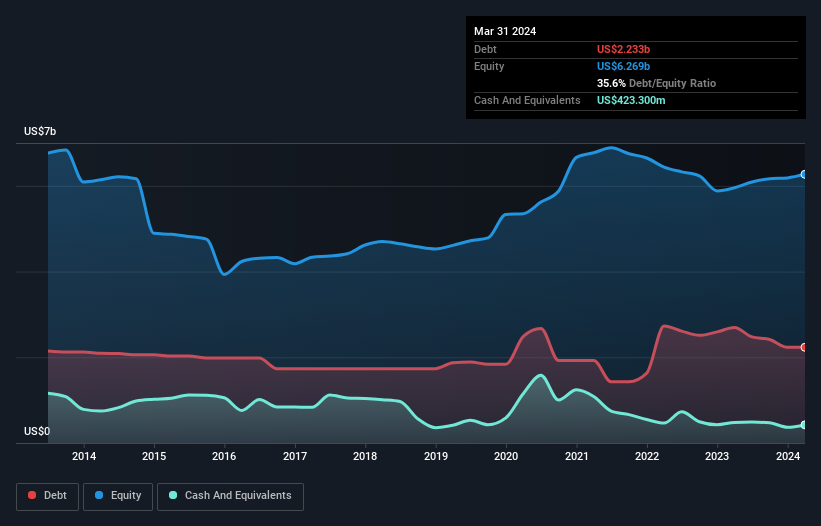The height and width of the screenshot is (526, 821).
Task: Select the Debt endpoint marker on the chart
Action: tap(804, 347)
